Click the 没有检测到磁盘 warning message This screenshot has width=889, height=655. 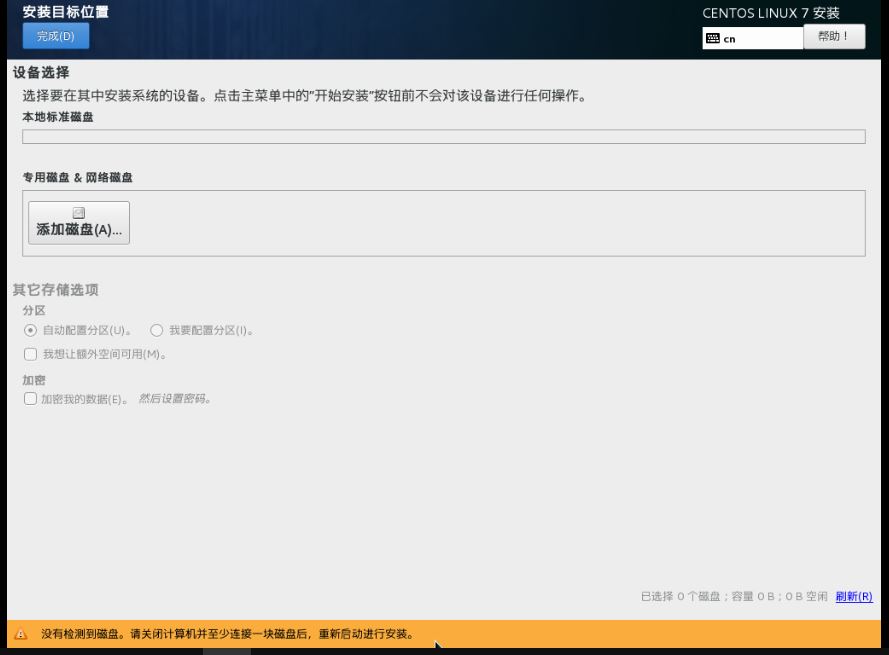point(227,634)
